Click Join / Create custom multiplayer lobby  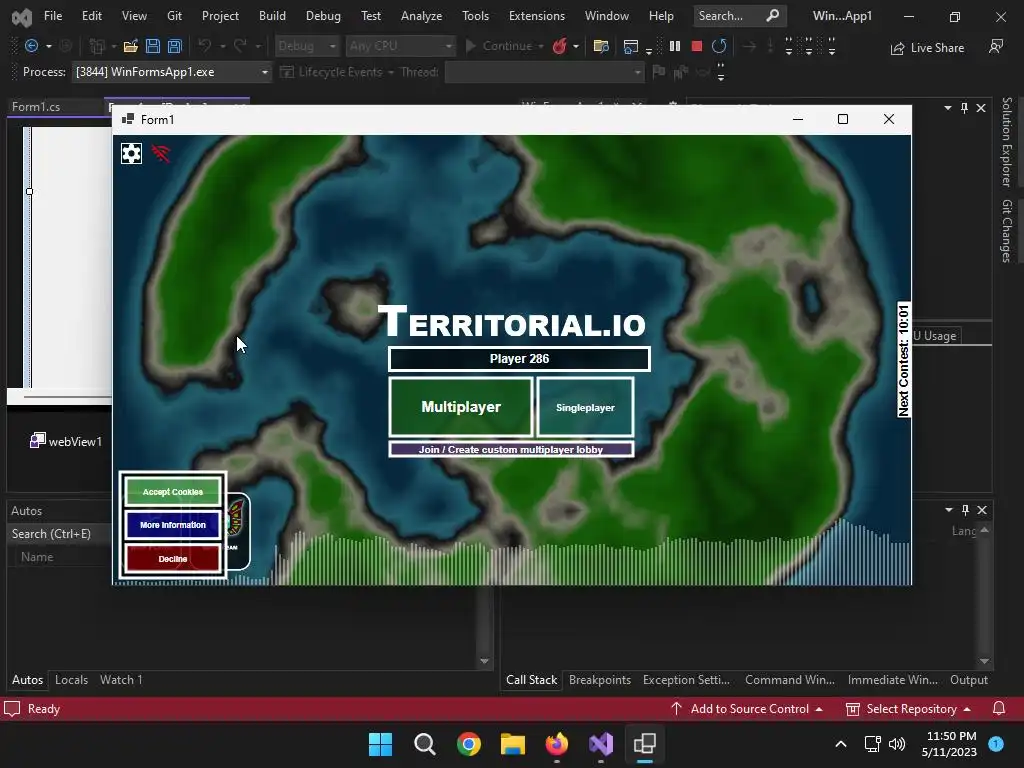click(x=511, y=449)
